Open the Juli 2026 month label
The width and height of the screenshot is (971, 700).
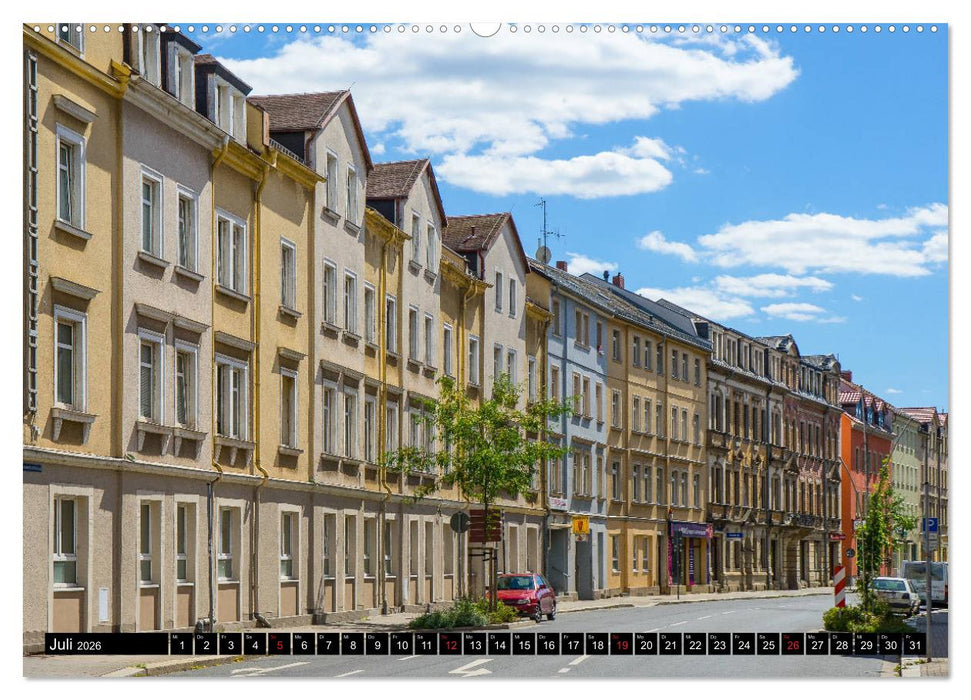(x=60, y=644)
